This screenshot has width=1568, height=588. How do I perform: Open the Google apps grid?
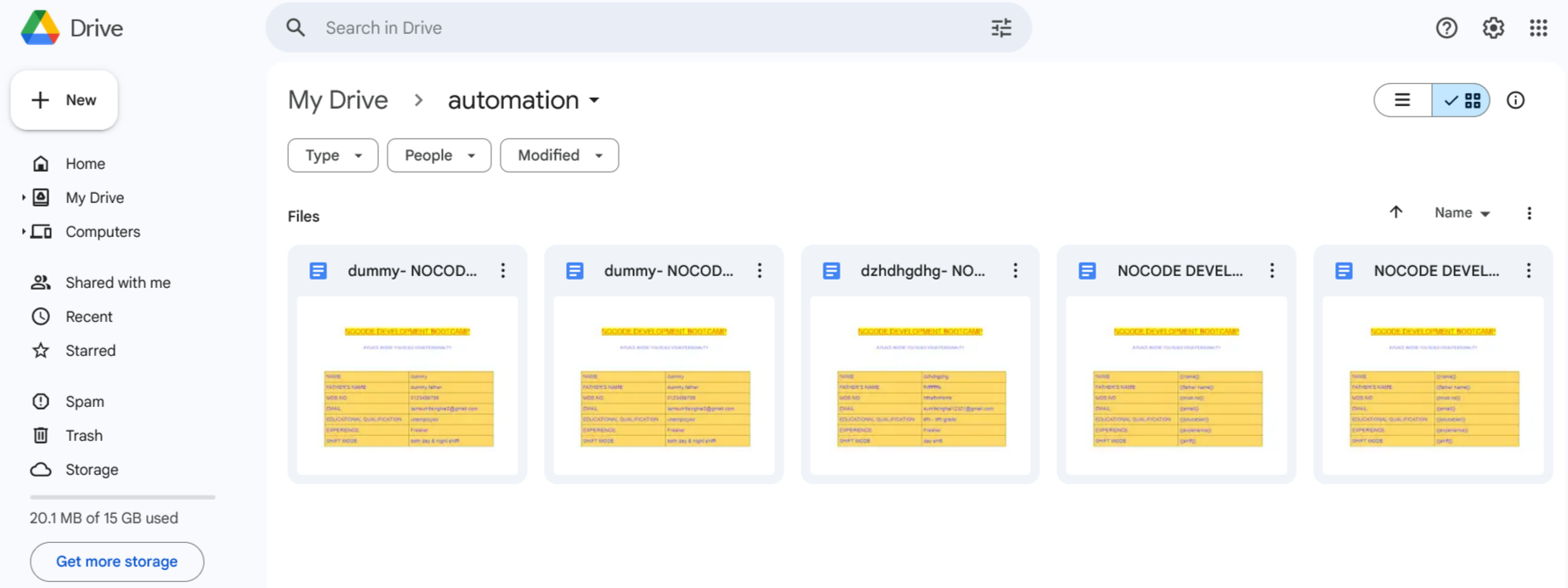1538,28
